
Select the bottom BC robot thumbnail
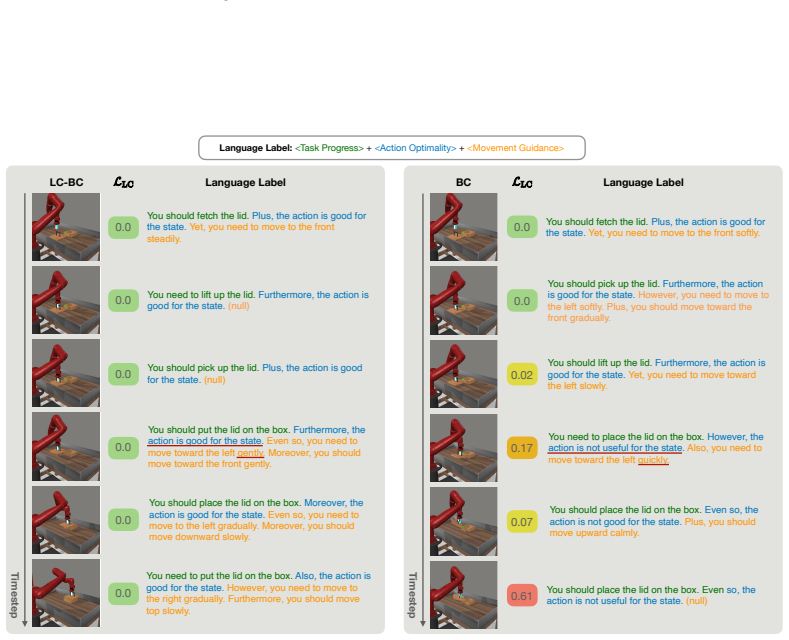click(x=463, y=595)
